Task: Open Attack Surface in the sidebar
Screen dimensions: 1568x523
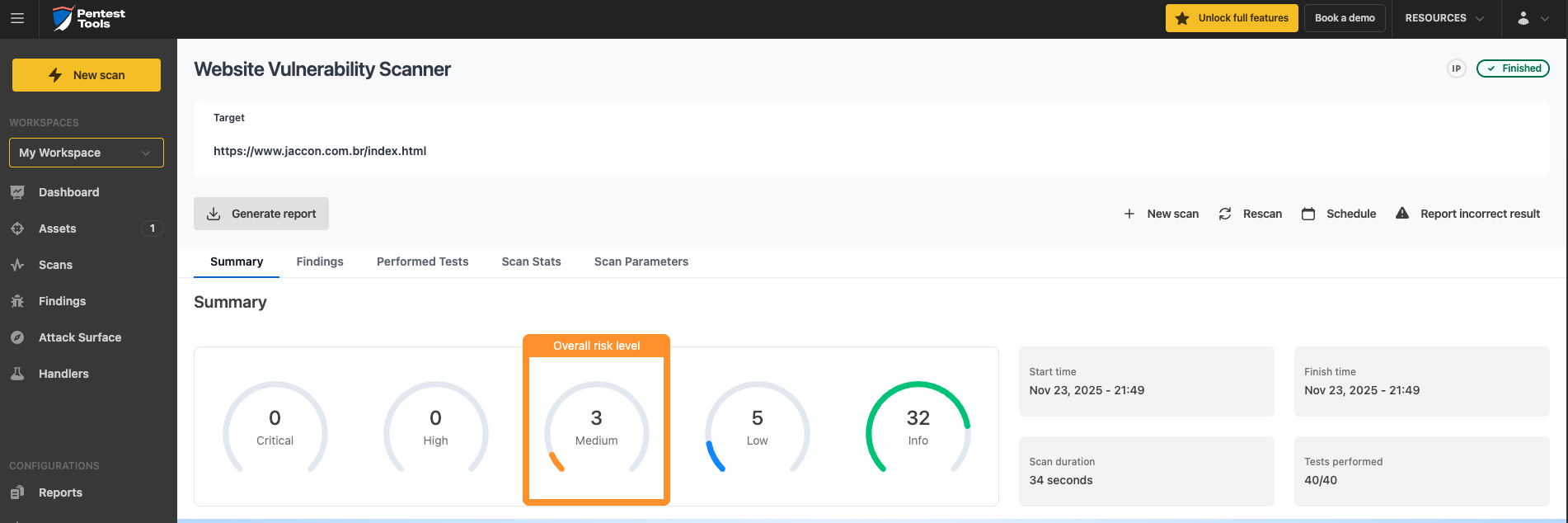Action: point(80,337)
